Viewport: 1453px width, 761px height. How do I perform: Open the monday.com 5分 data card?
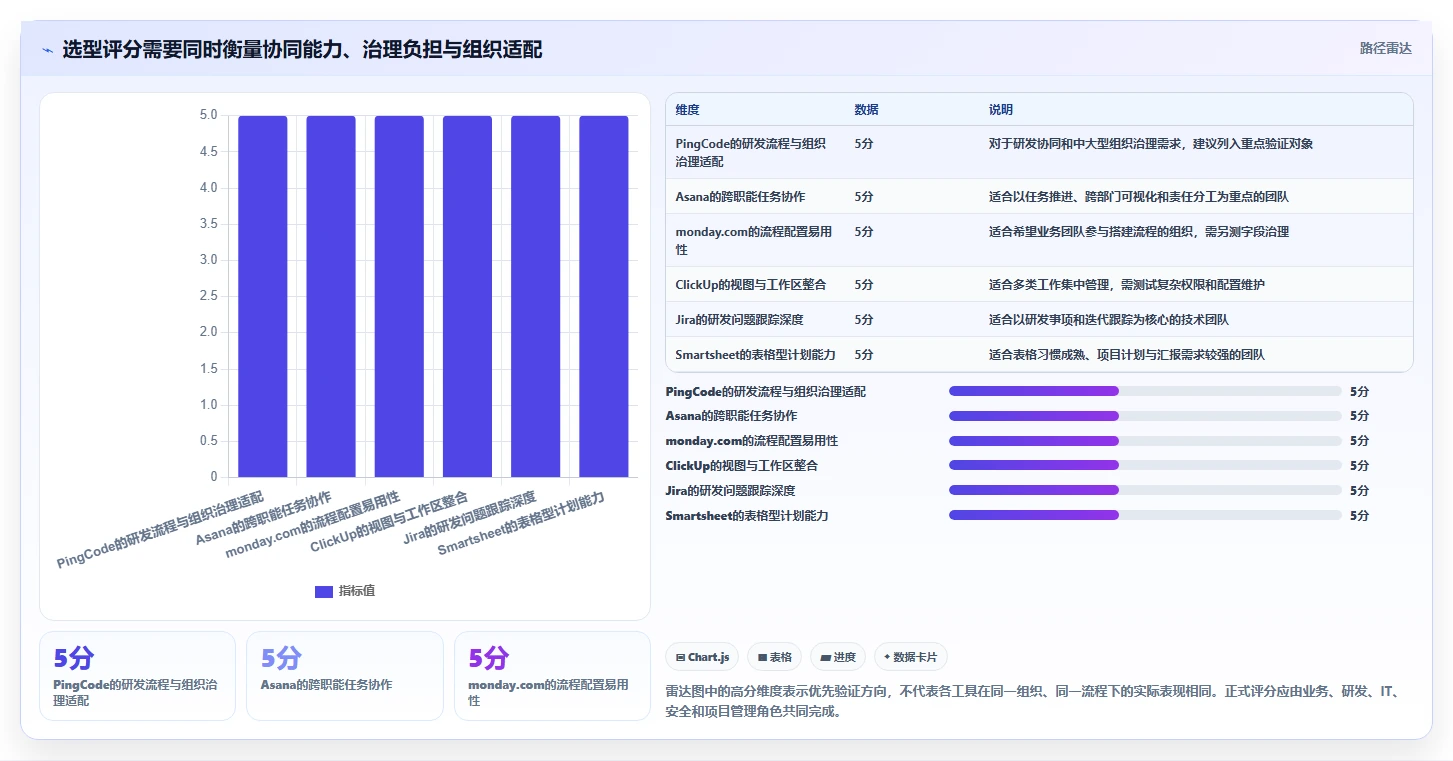click(x=552, y=676)
